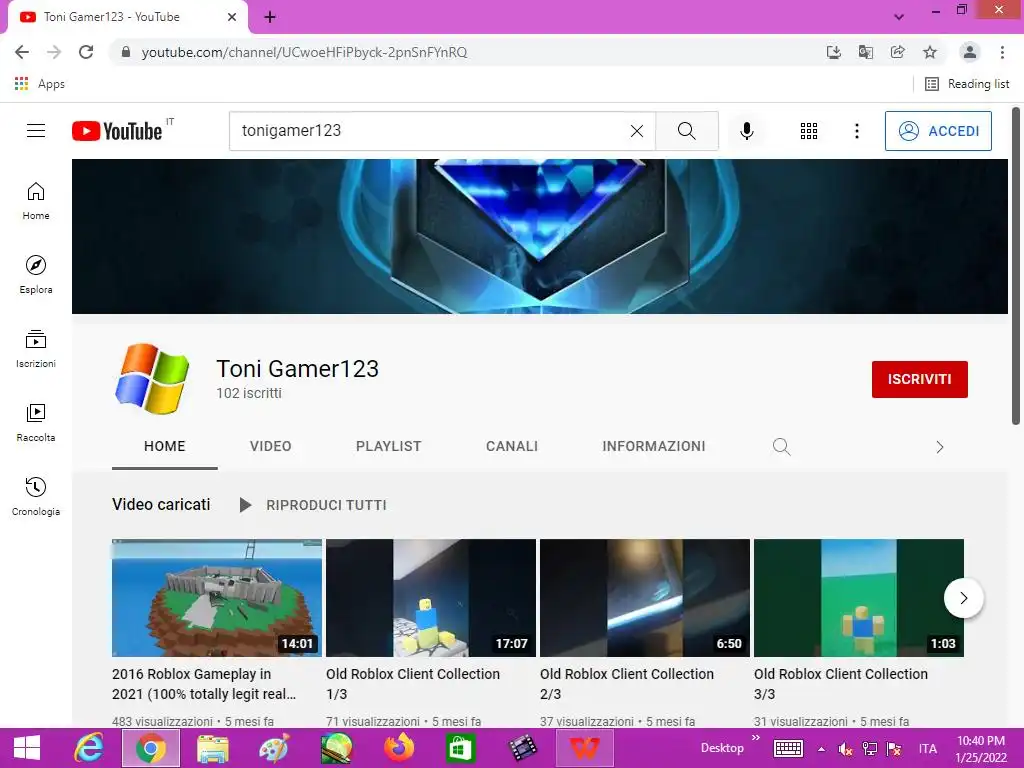Open Firefox from taskbar
This screenshot has width=1024, height=768.
[x=399, y=748]
